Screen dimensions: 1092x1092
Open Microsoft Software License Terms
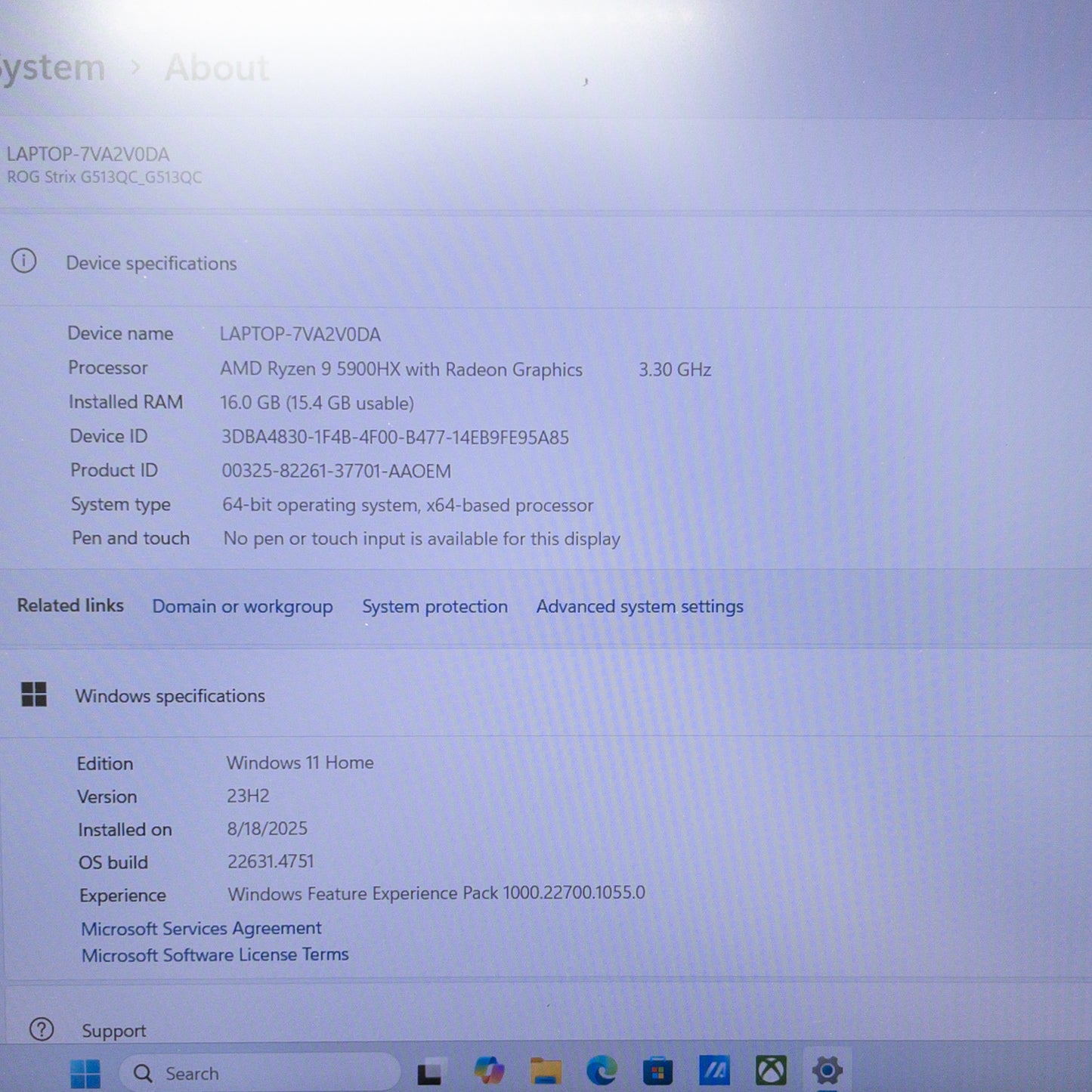[x=215, y=954]
